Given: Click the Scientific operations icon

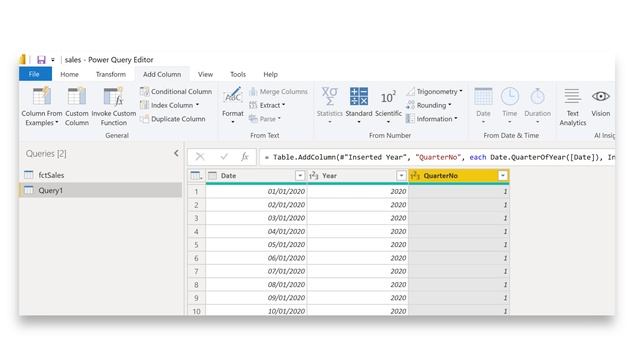Looking at the screenshot, I should pos(388,97).
